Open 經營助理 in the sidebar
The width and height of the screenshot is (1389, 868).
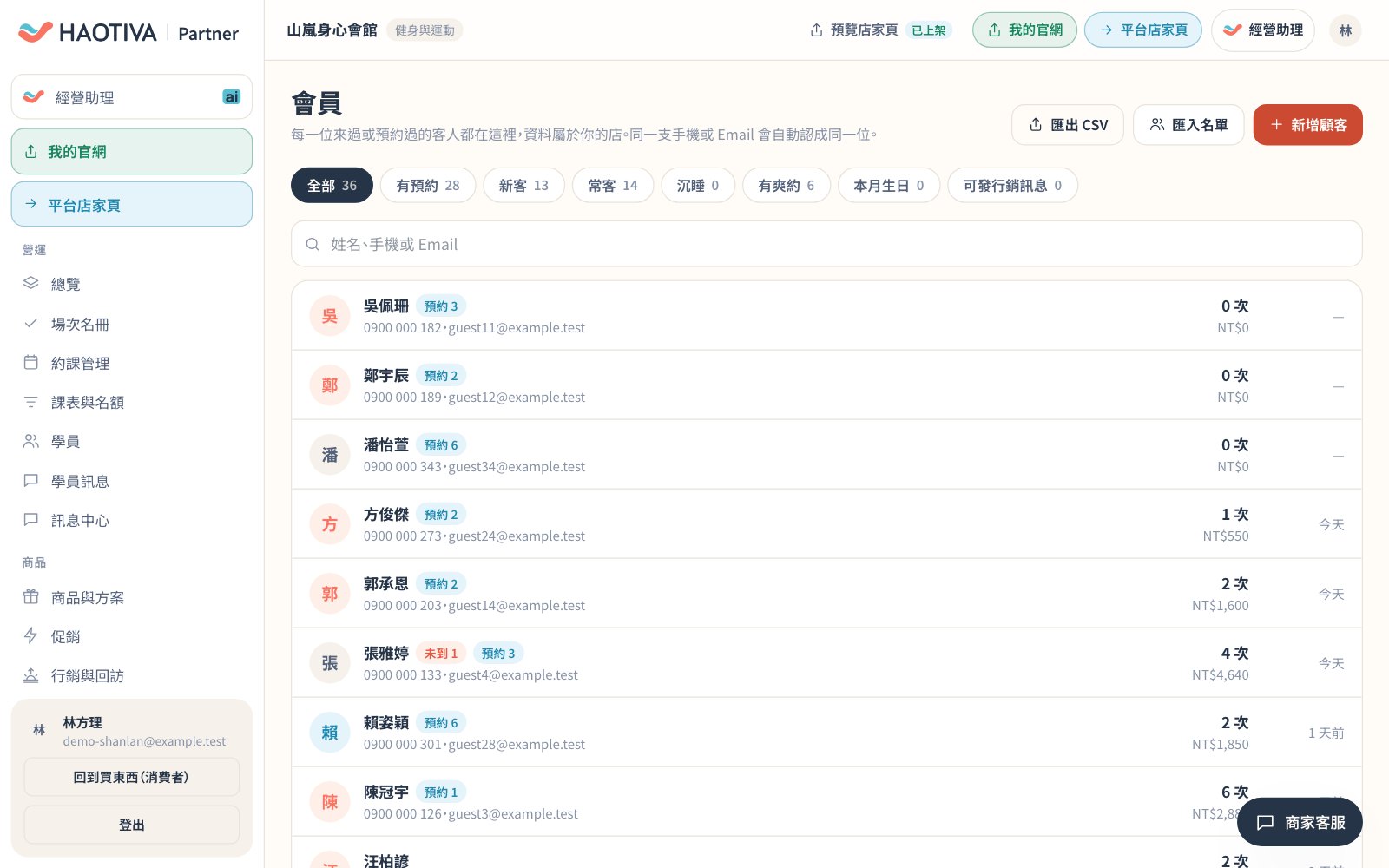pos(132,97)
